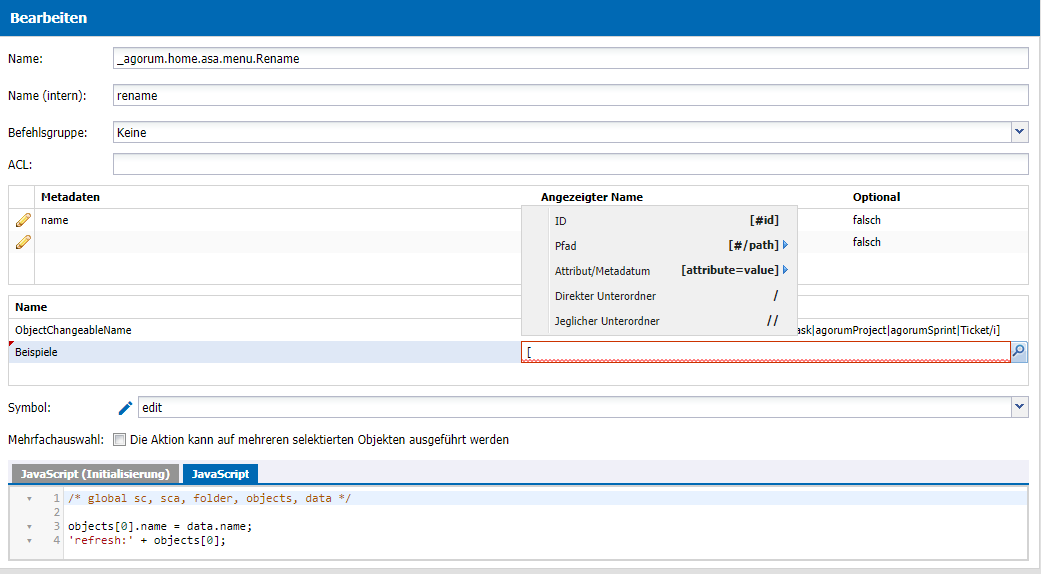Expand the Pfad submenu arrow

785,245
